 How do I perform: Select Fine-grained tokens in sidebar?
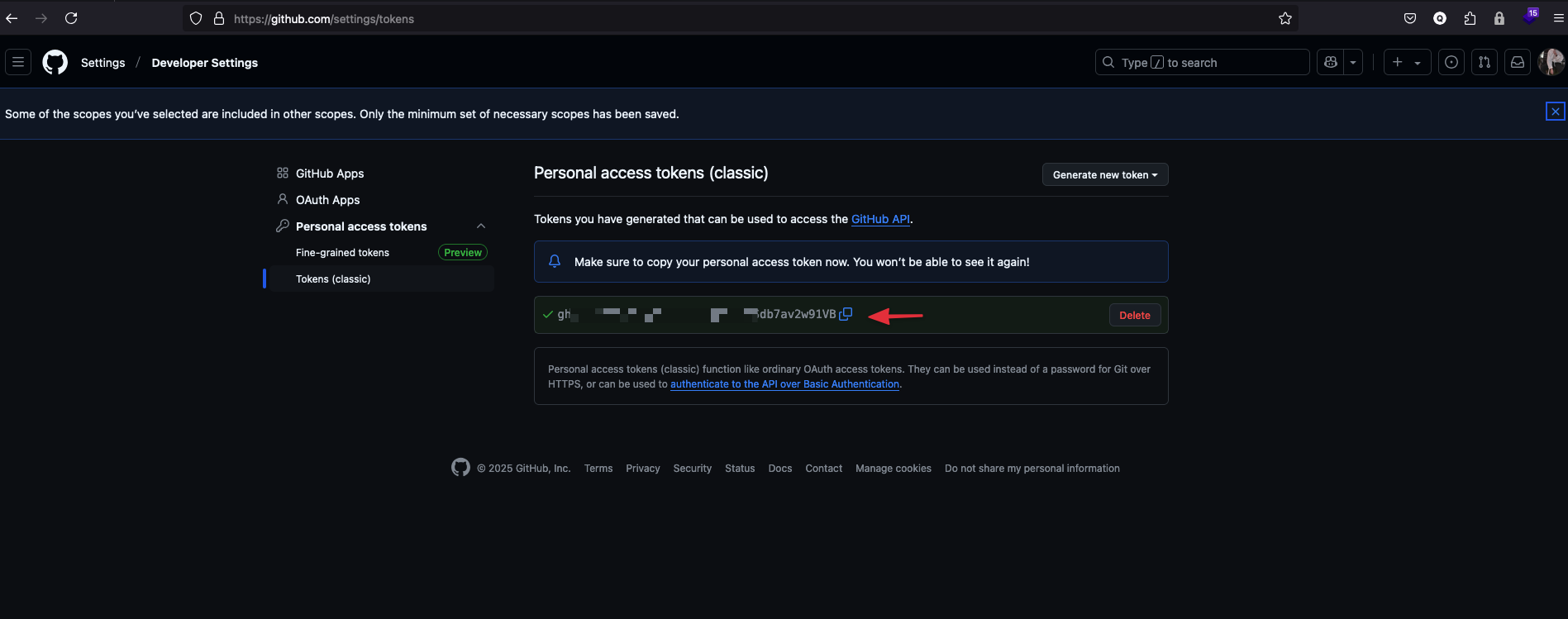[x=342, y=253]
